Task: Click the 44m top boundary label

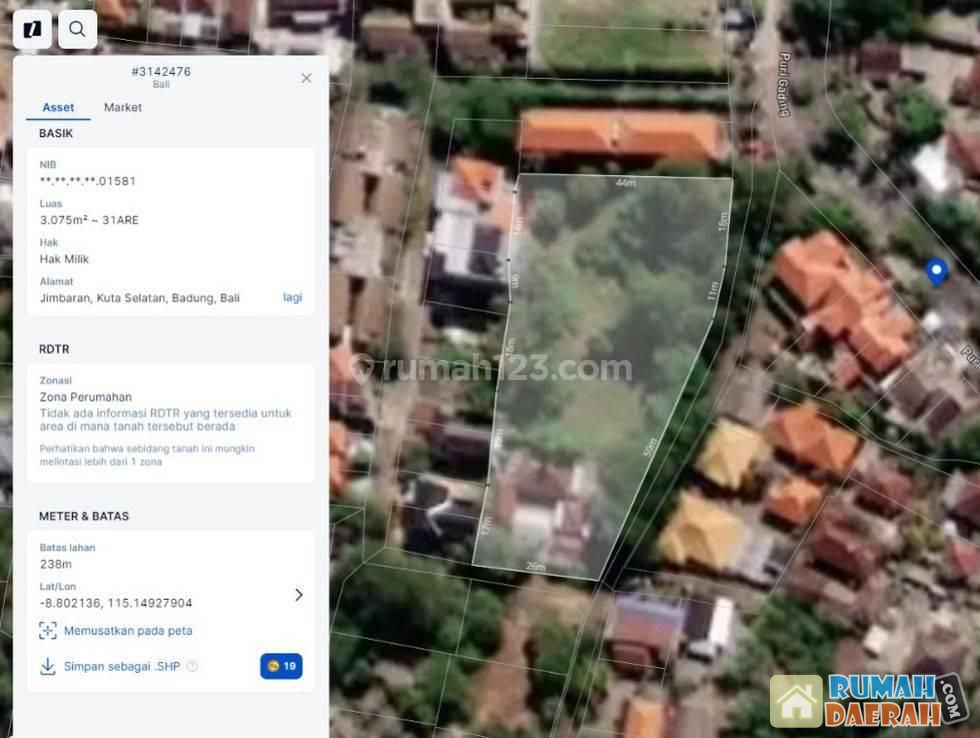Action: 625,183
